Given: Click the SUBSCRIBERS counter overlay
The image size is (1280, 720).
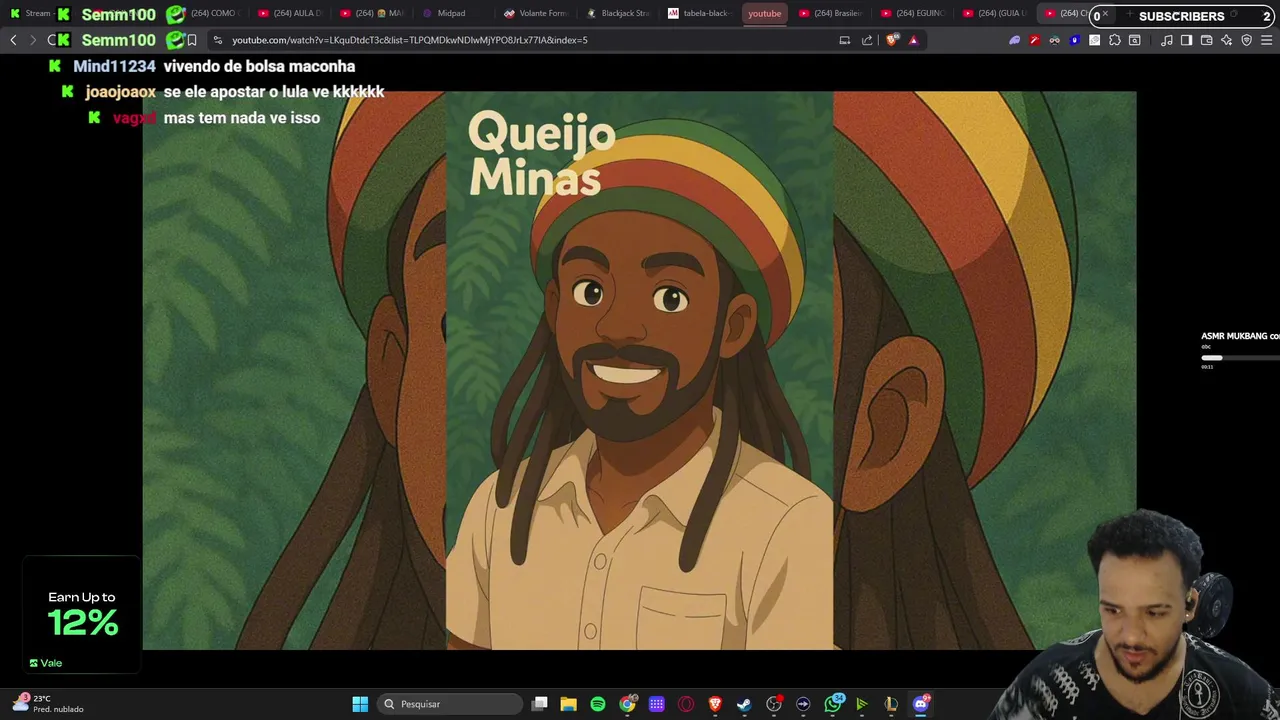Looking at the screenshot, I should pyautogui.click(x=1181, y=16).
